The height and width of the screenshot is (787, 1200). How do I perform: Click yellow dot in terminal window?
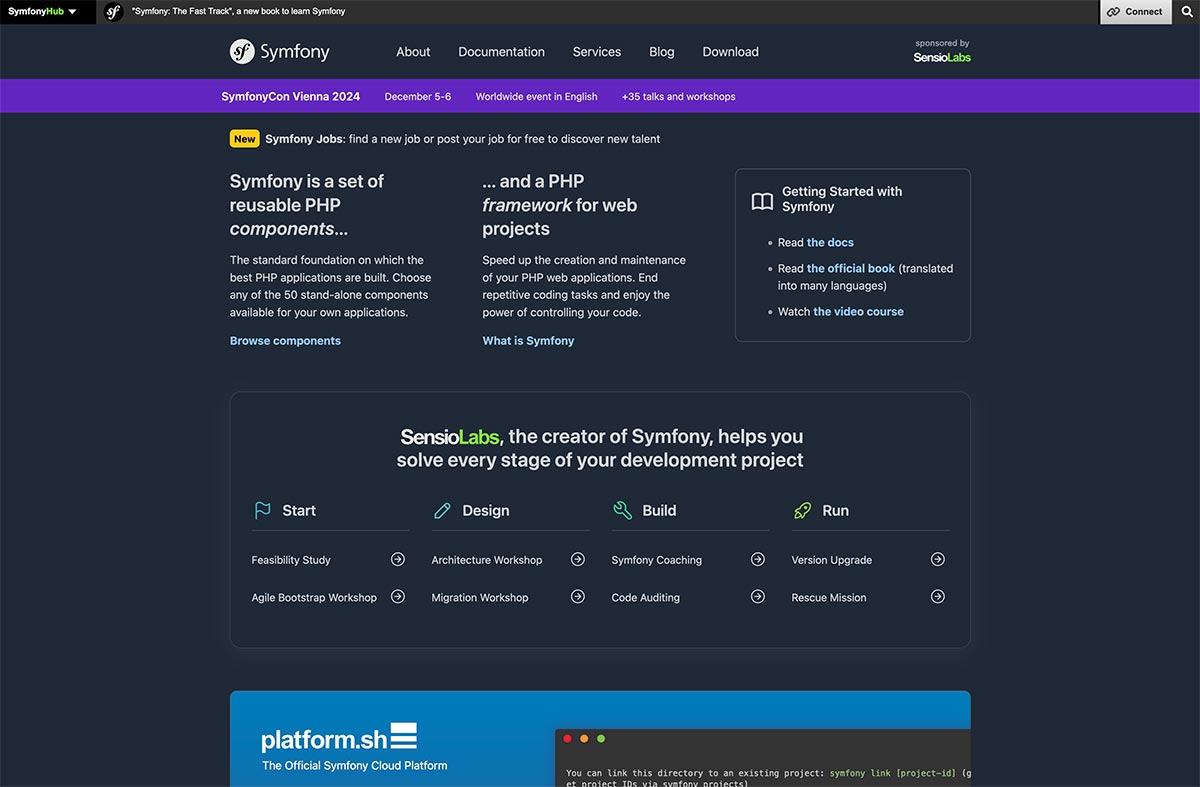tap(584, 739)
